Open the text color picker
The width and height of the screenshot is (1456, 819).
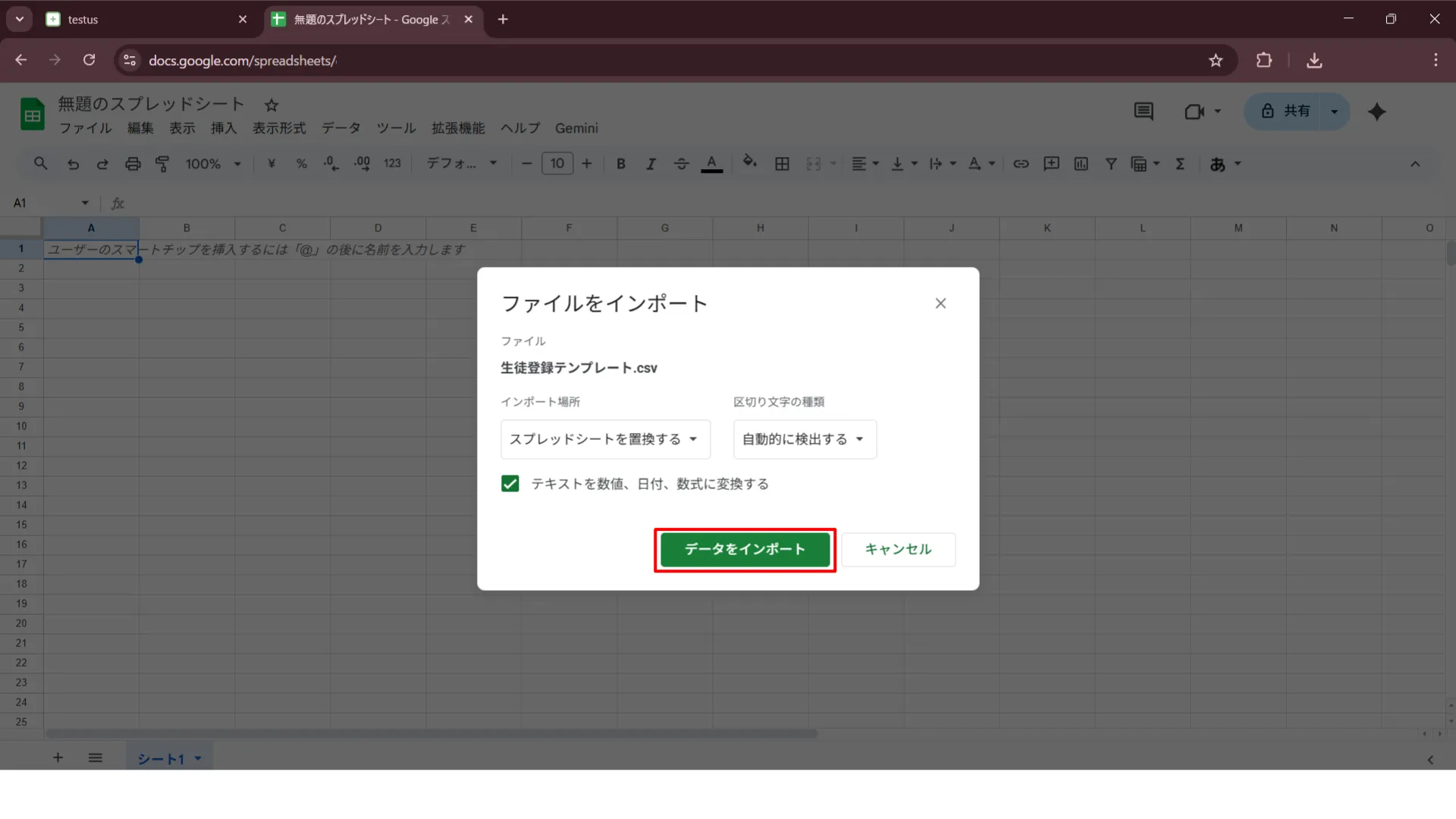(711, 164)
